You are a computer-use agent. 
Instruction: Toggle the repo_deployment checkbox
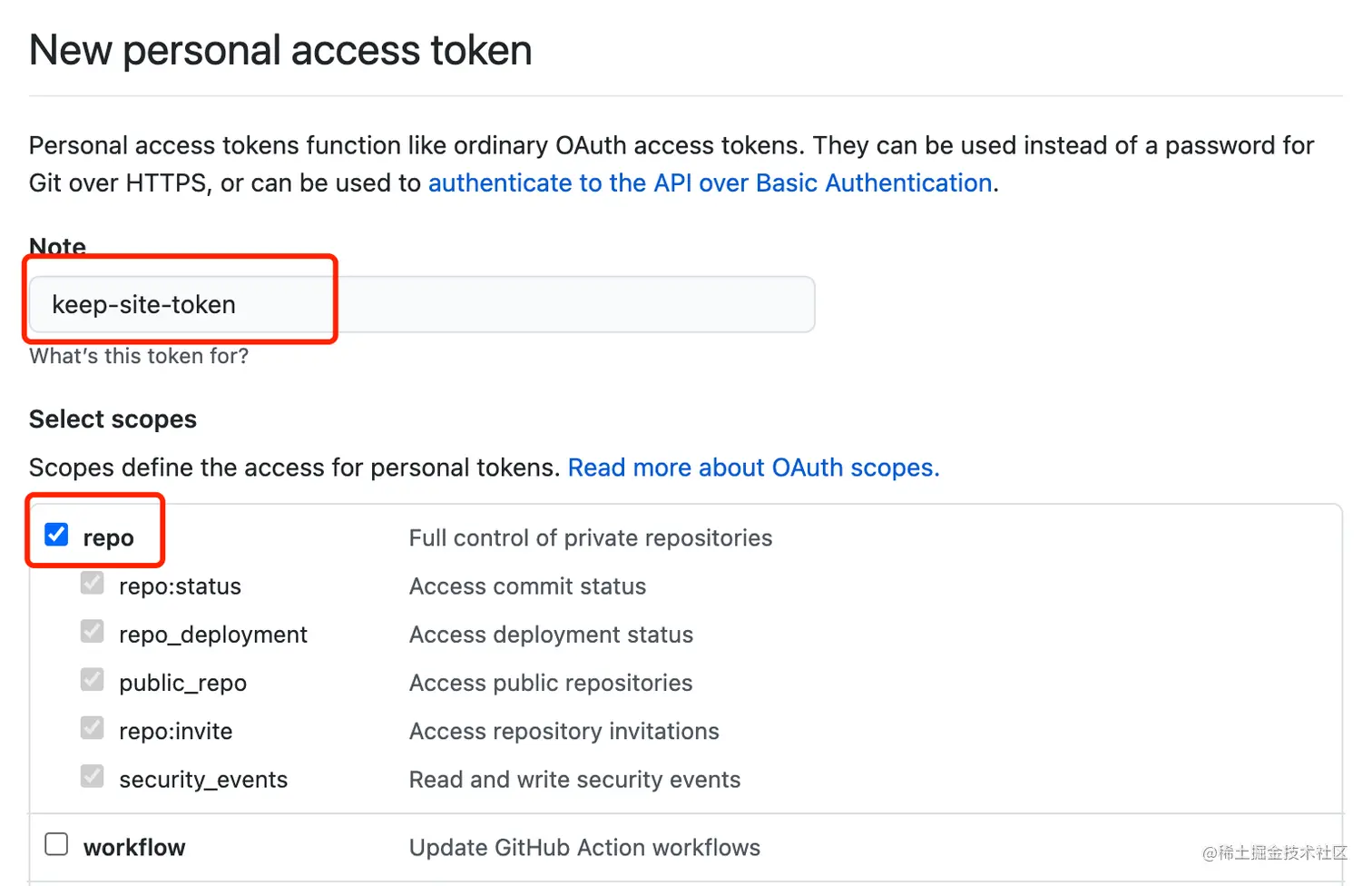[93, 632]
